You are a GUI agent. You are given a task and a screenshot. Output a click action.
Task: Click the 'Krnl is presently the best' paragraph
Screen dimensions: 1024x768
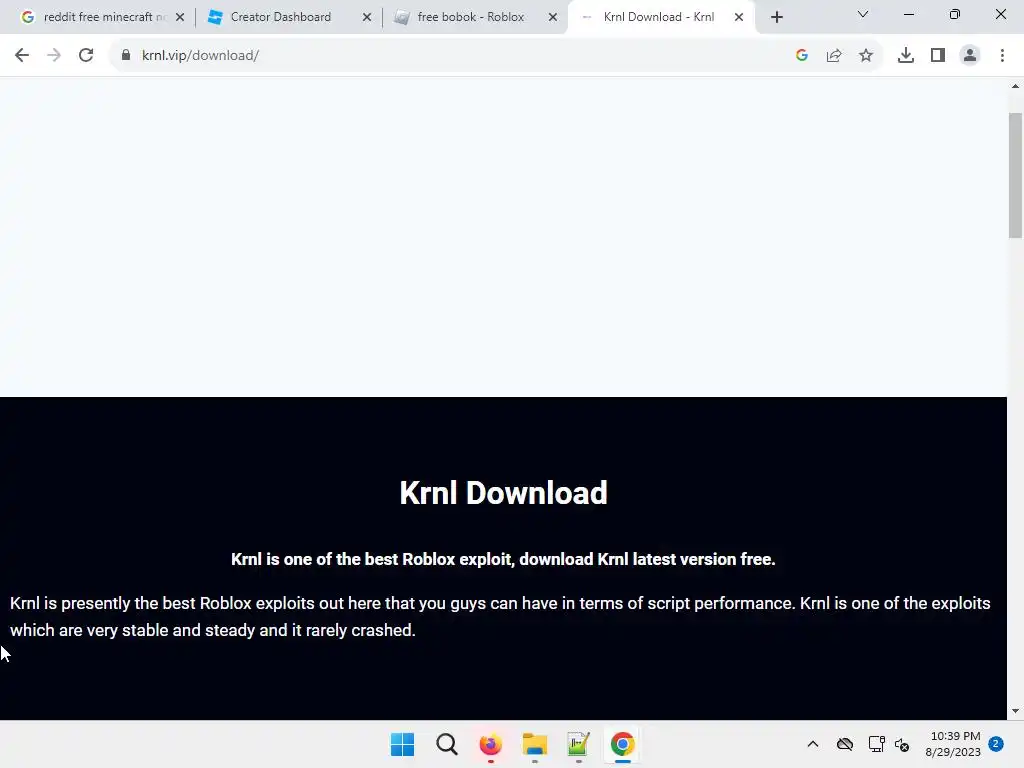tap(500, 616)
